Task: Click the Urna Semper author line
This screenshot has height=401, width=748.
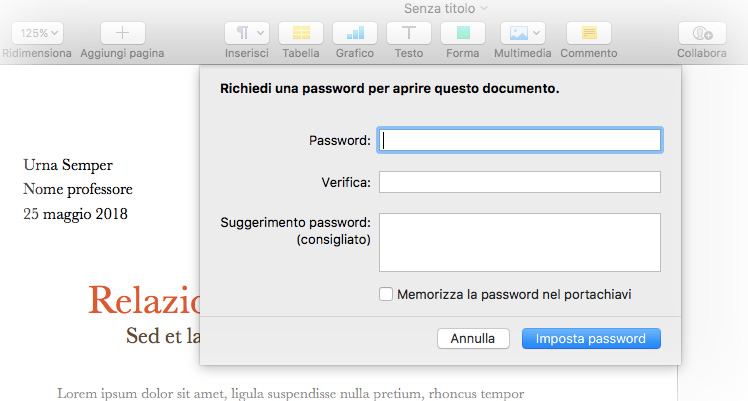Action: coord(68,165)
